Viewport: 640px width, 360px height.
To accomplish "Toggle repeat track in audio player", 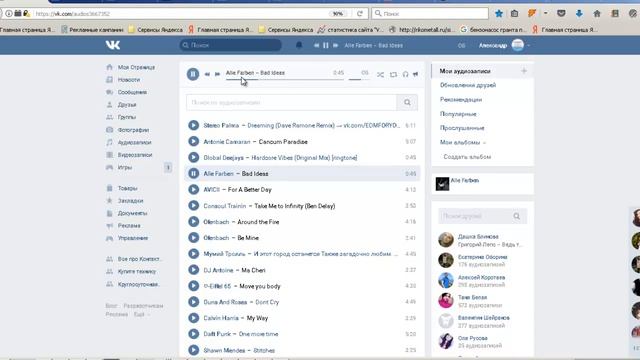I will (393, 74).
